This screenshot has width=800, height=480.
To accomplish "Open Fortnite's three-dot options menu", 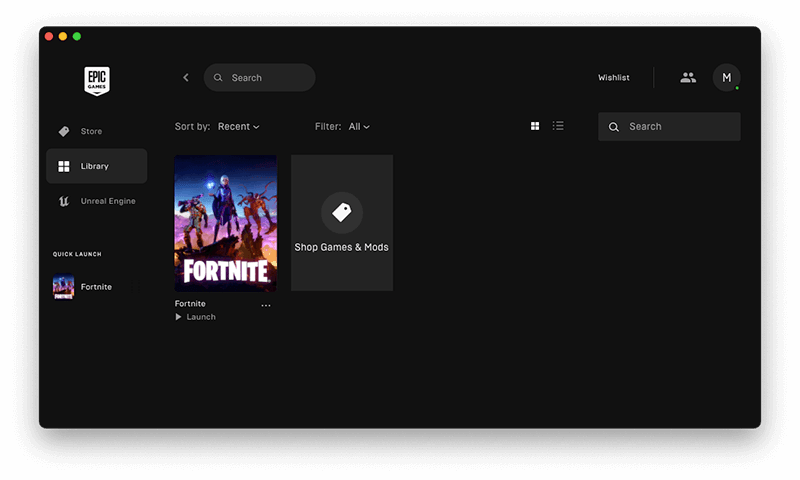I will coord(265,305).
